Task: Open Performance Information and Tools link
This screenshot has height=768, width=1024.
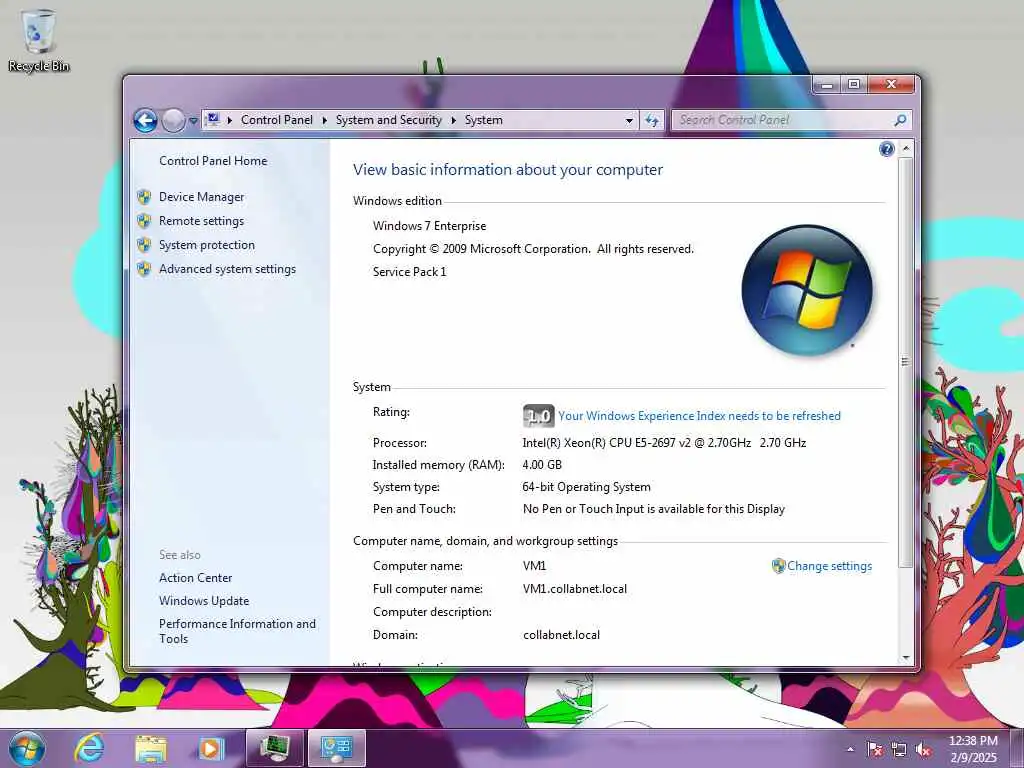Action: click(237, 632)
